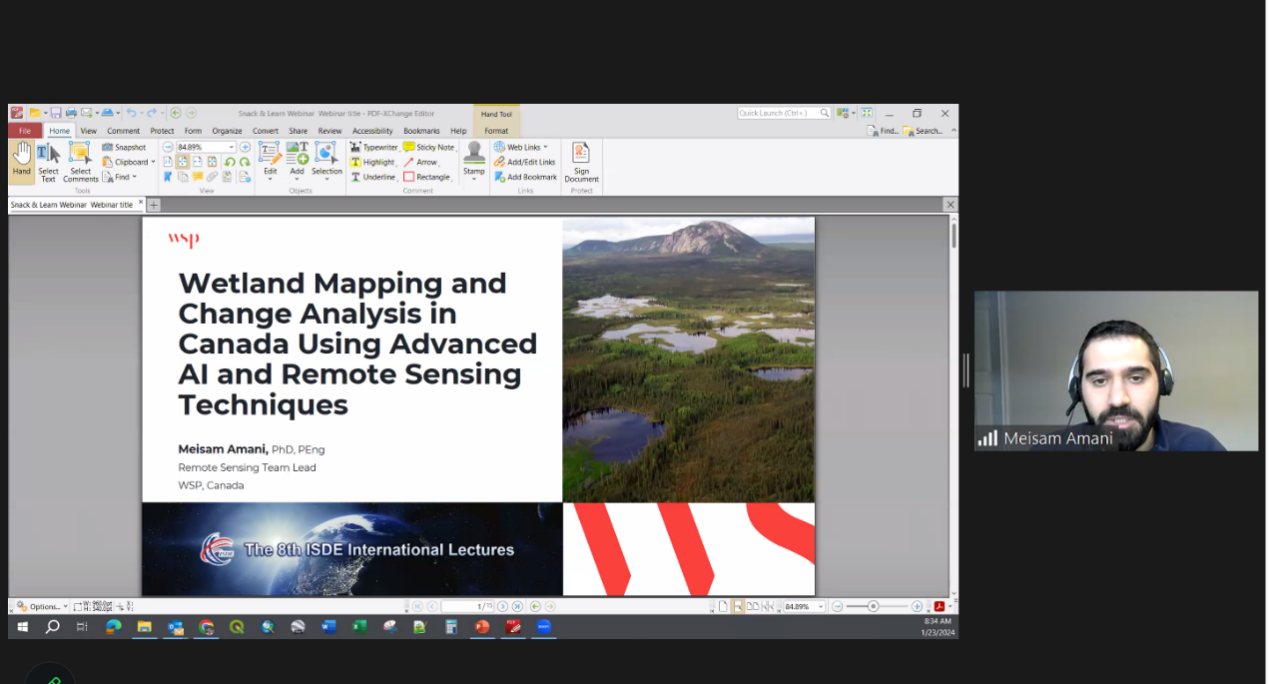Viewport: 1269px width, 684px height.
Task: Open the Add objects dropdown
Action: point(297,160)
